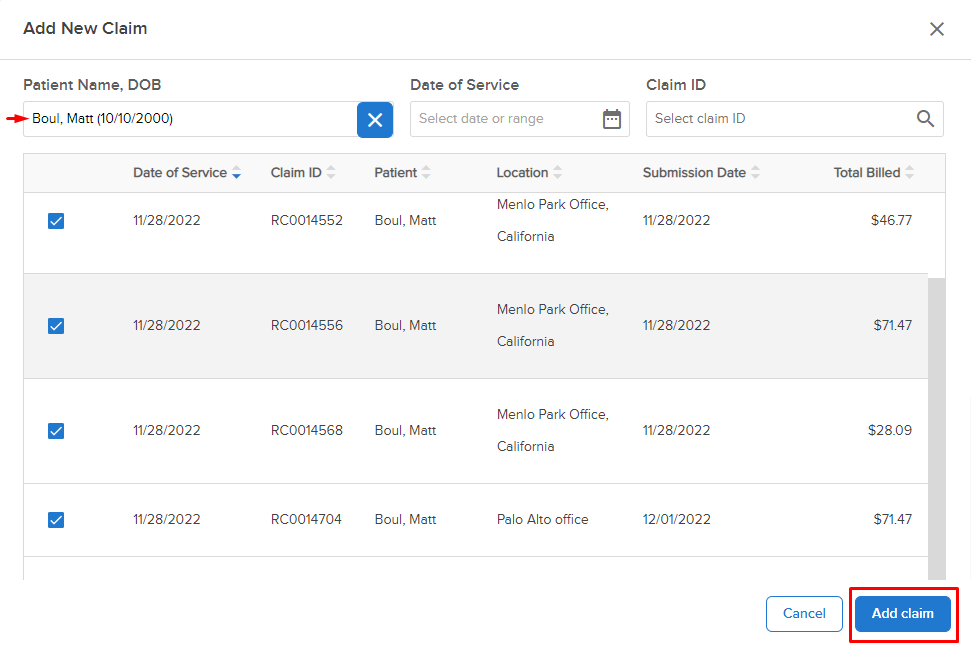Click the Add New Claim dialog title
The width and height of the screenshot is (971, 645).
(85, 28)
